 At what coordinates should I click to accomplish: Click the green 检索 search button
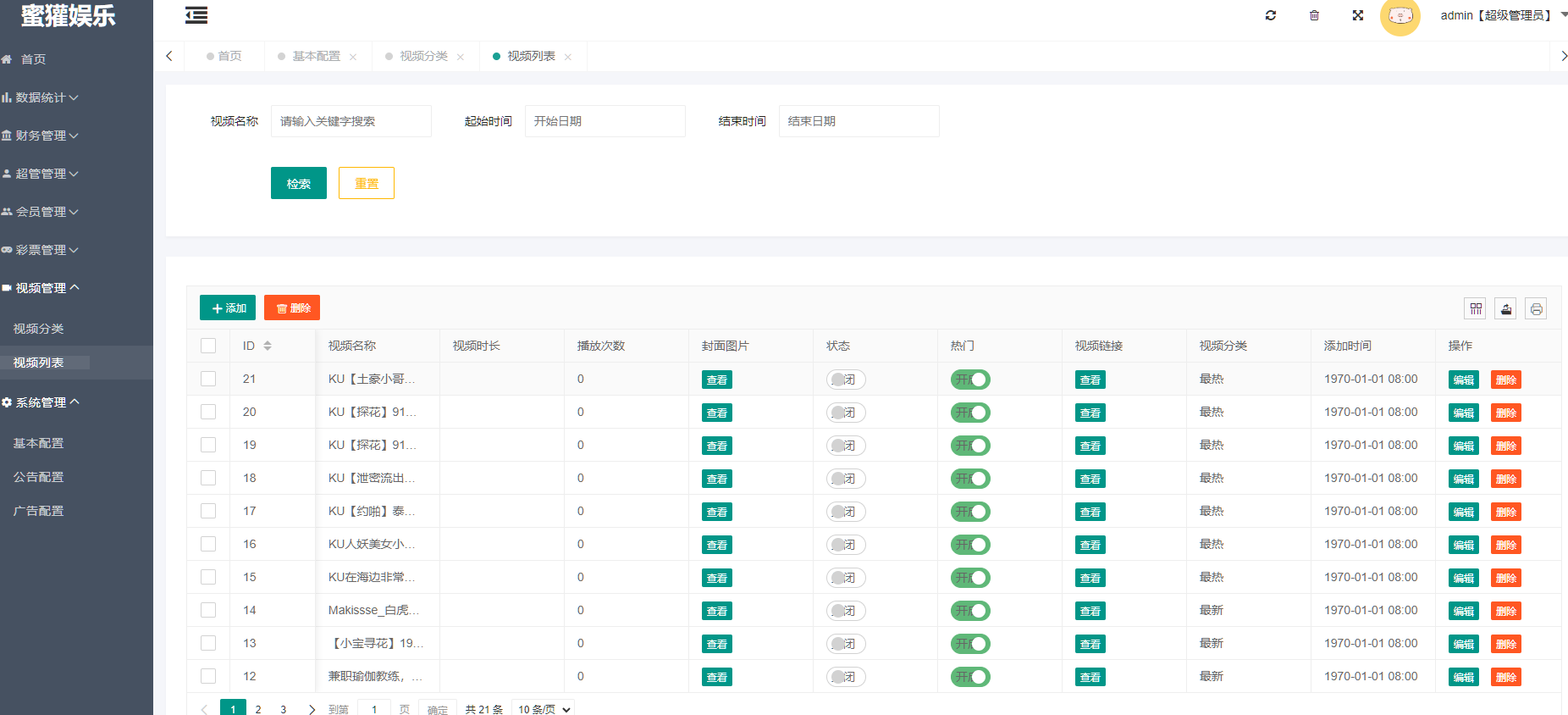[298, 183]
